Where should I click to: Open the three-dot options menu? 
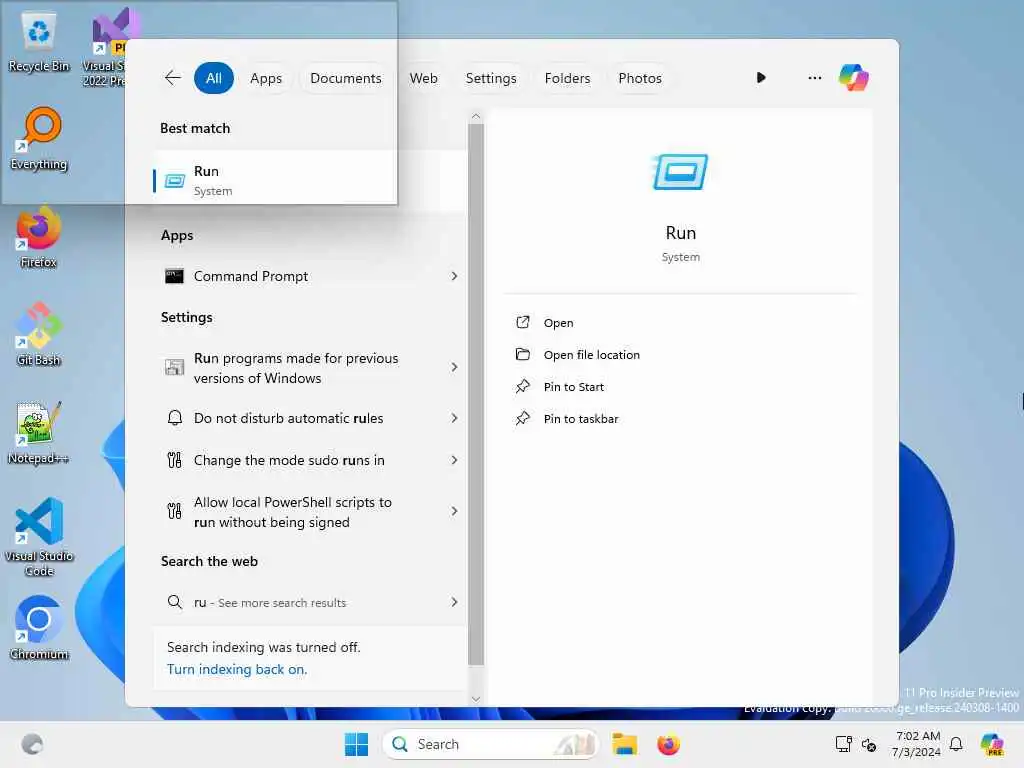(x=814, y=78)
